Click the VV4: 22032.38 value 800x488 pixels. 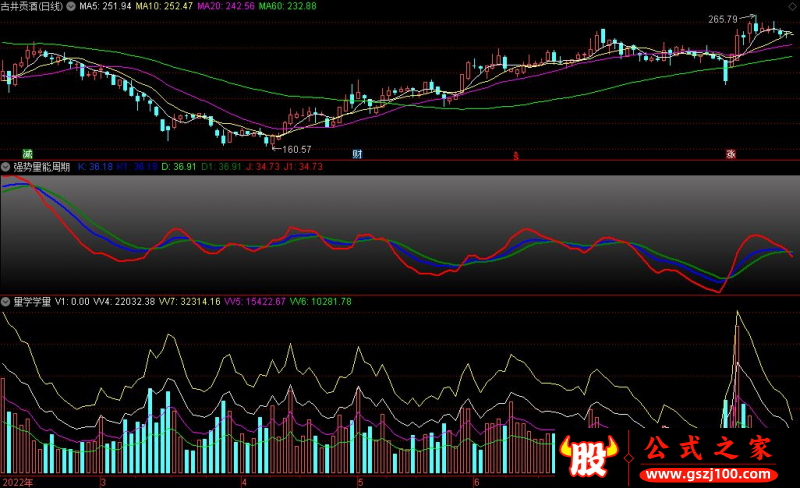tap(124, 302)
